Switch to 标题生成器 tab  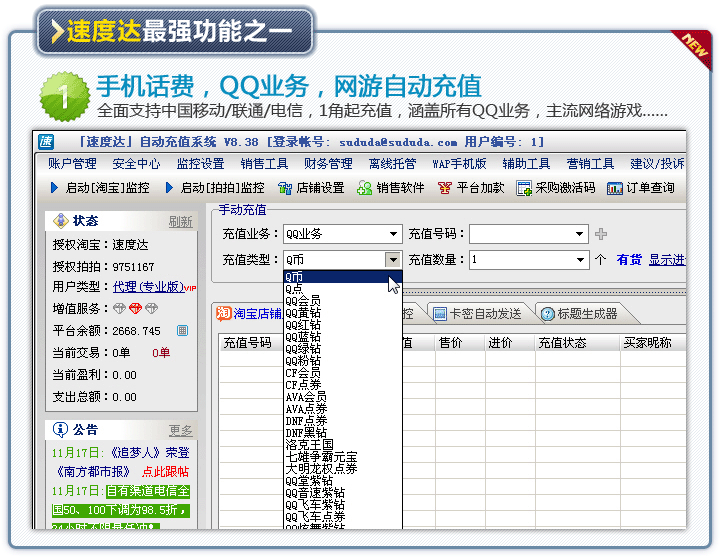pyautogui.click(x=581, y=314)
